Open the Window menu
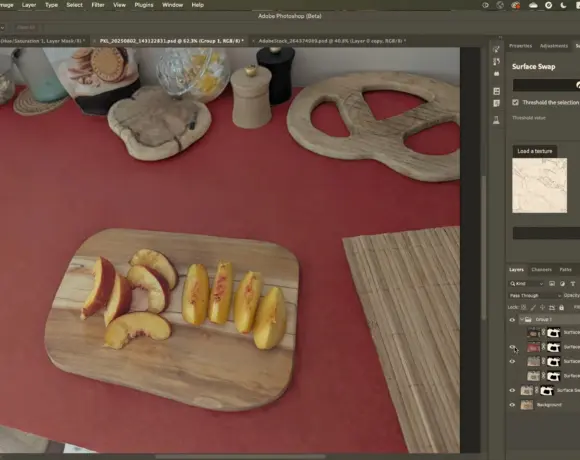 point(172,5)
